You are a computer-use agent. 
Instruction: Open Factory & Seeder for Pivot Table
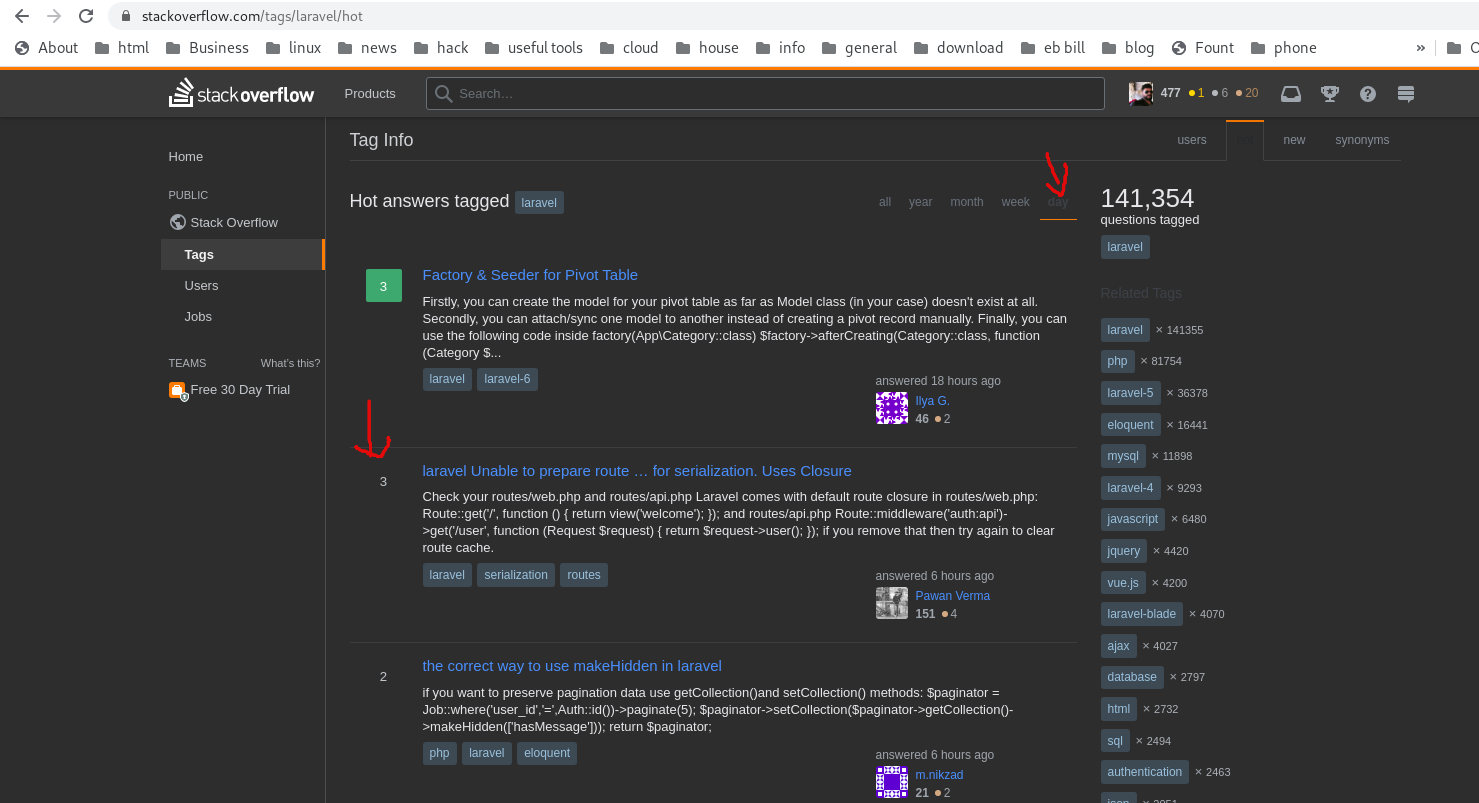pos(530,275)
